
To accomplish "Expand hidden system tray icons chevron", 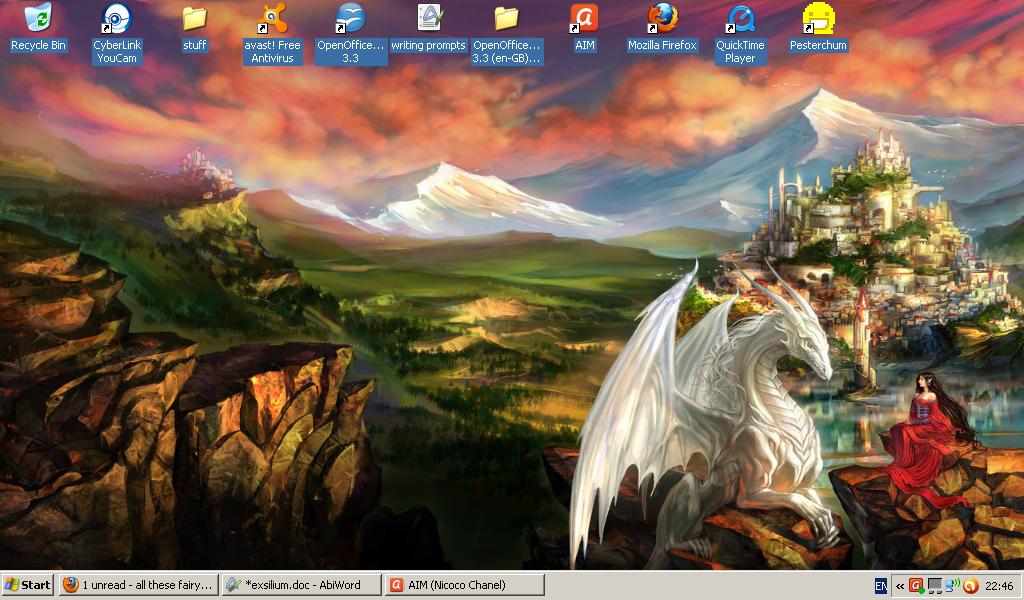I will click(x=900, y=586).
